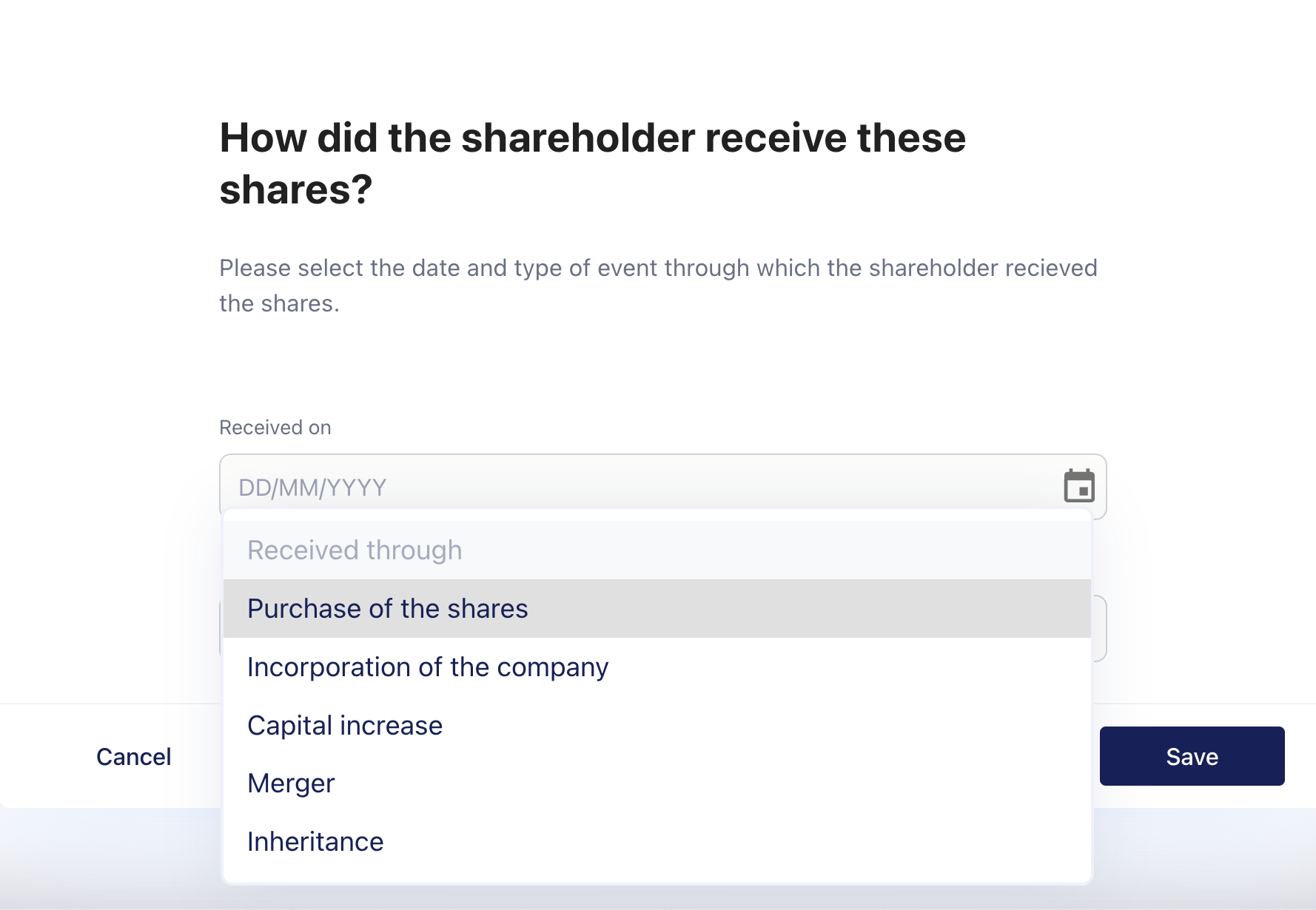Click the date and event instruction text
Screen dimensions: 1316x910
point(657,285)
